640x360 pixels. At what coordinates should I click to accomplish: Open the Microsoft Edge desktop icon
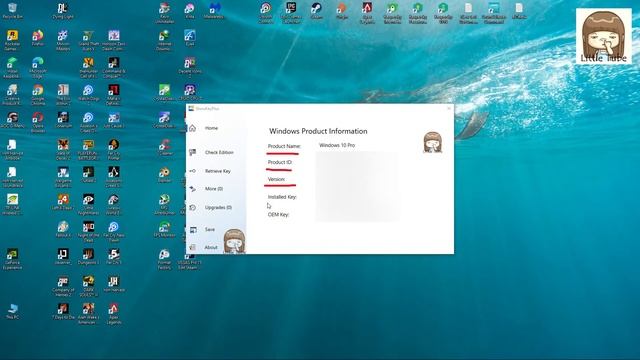(x=38, y=67)
